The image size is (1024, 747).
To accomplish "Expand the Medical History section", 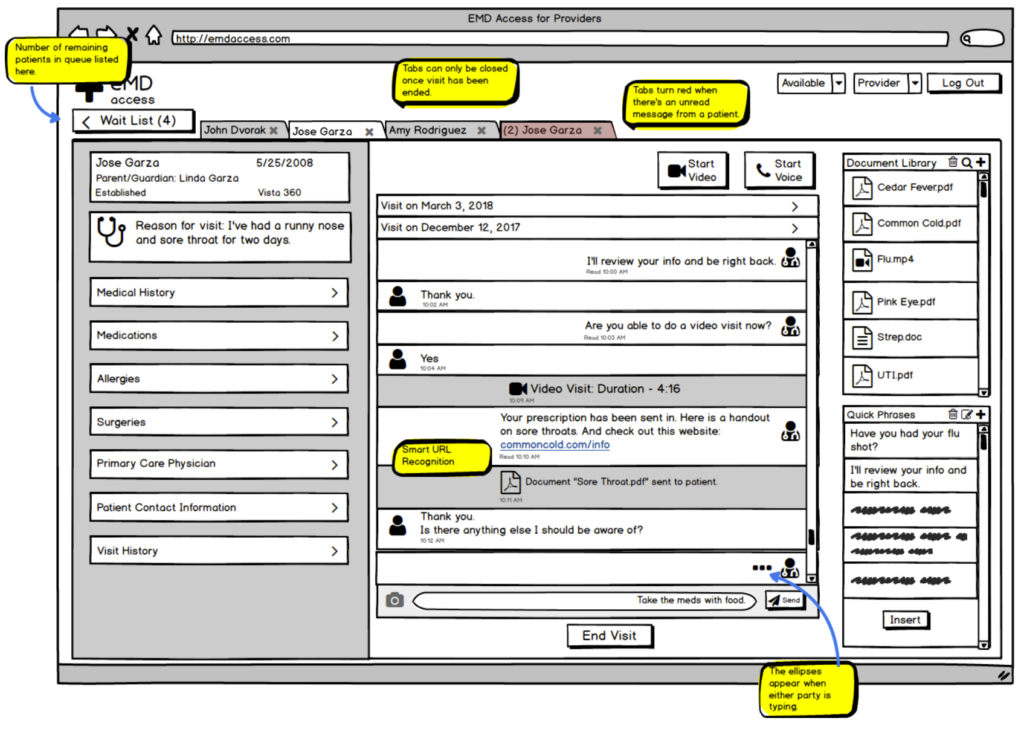I will click(219, 293).
